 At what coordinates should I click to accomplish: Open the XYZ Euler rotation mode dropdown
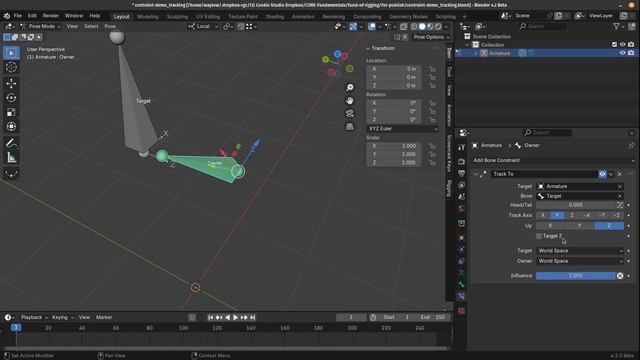pos(402,129)
